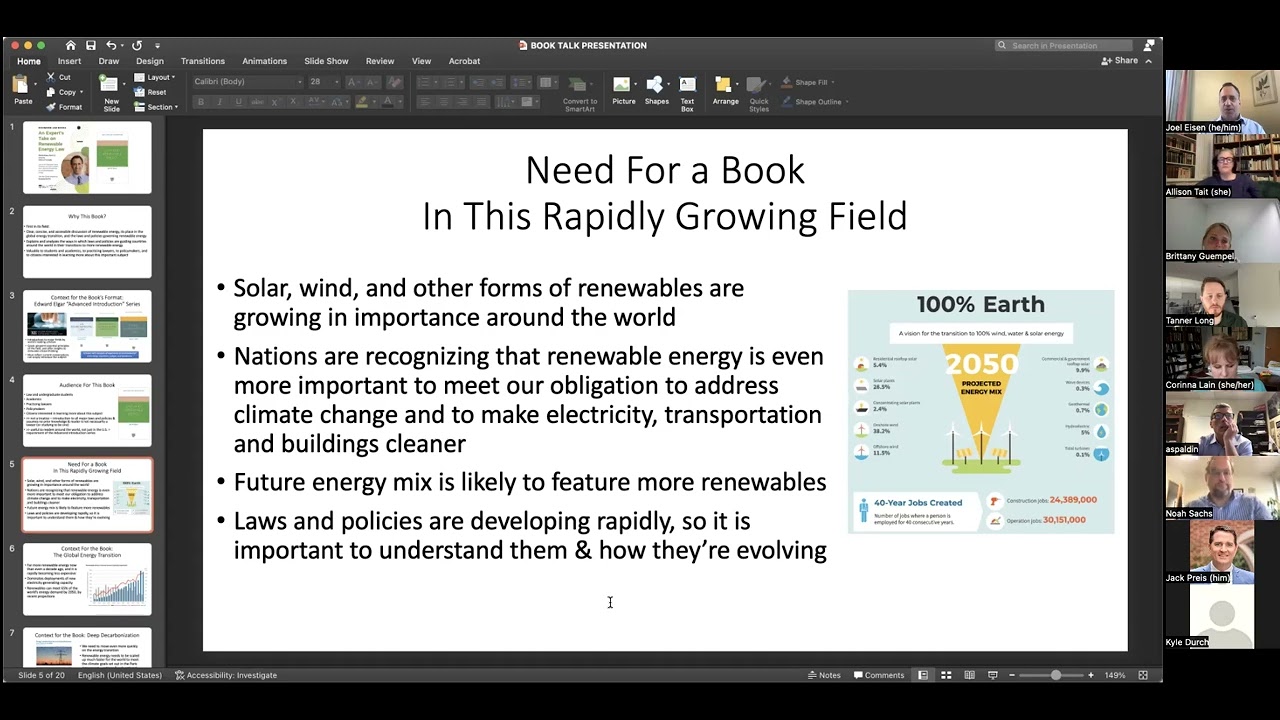Save the presentation with the floppy icon
1280x720 pixels.
tap(91, 45)
